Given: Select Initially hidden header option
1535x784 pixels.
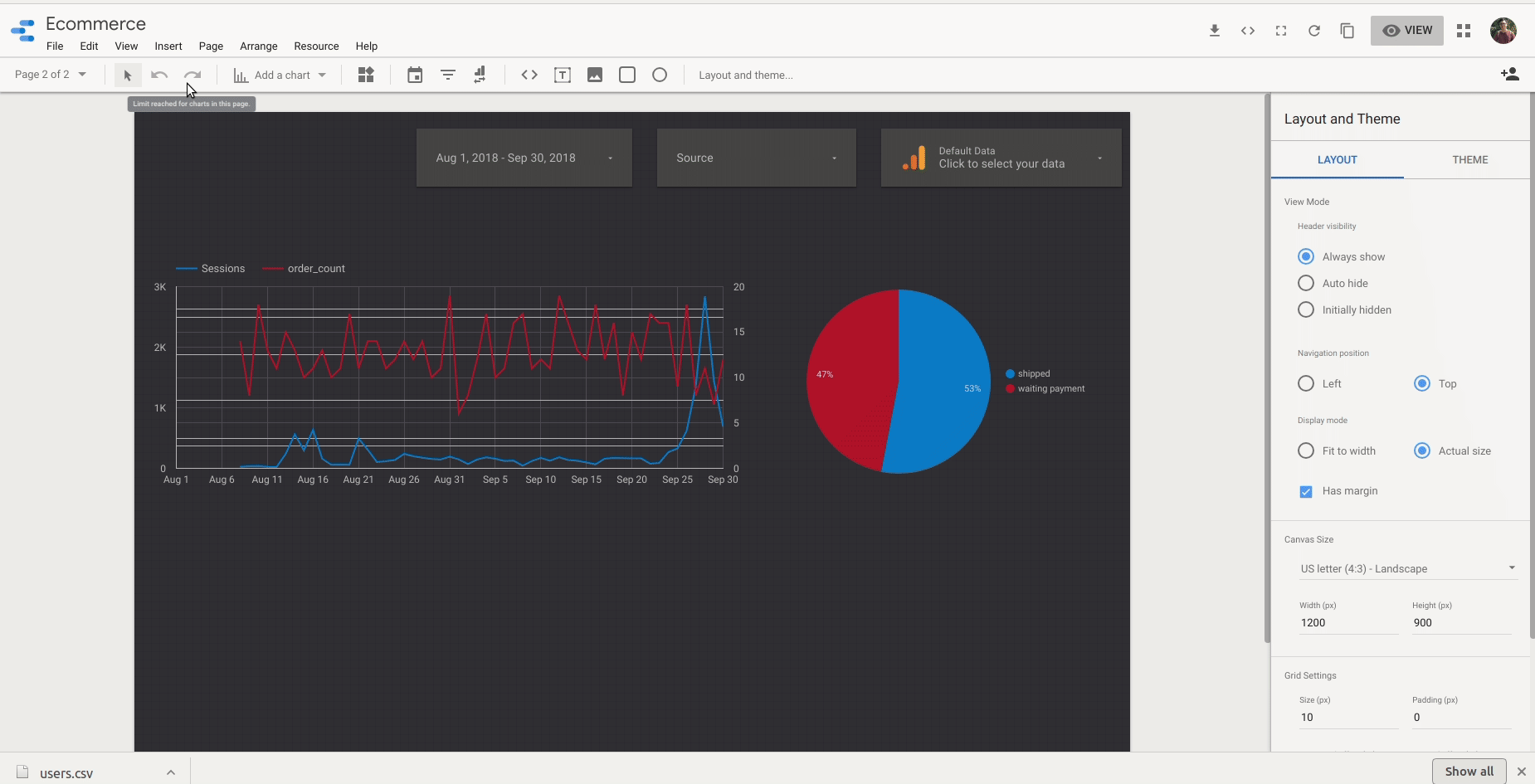Looking at the screenshot, I should click(1306, 309).
